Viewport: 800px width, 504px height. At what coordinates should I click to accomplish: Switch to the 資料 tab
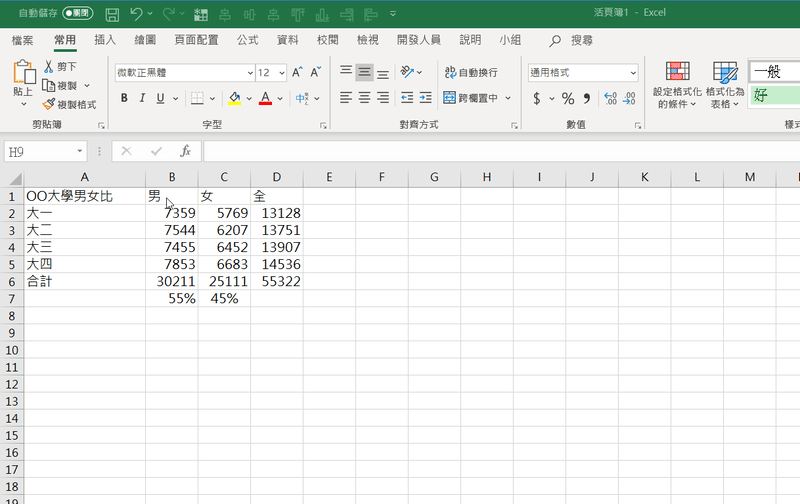coord(287,40)
